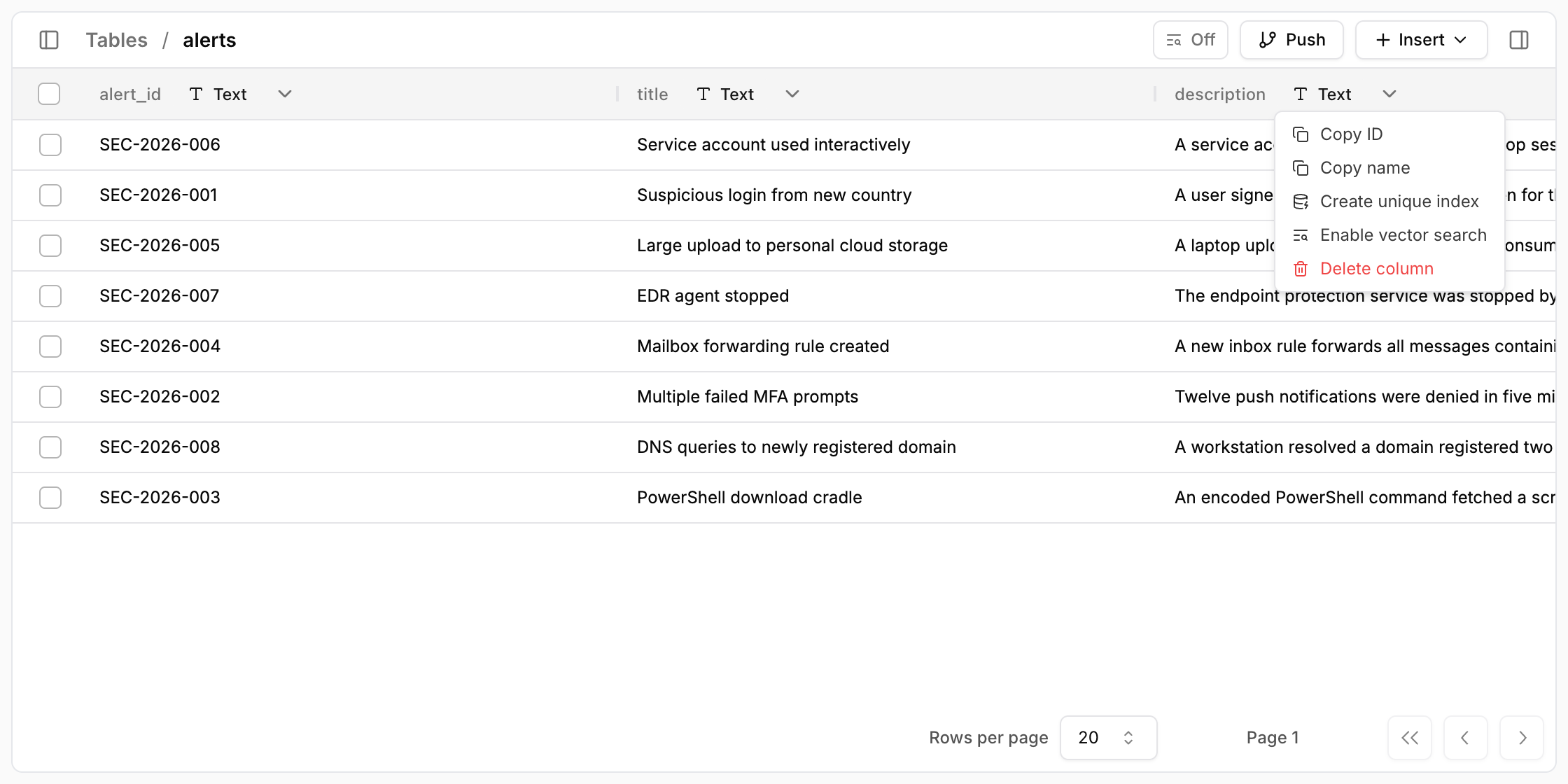
Task: Check the row SEC-2026-007
Action: coord(50,296)
